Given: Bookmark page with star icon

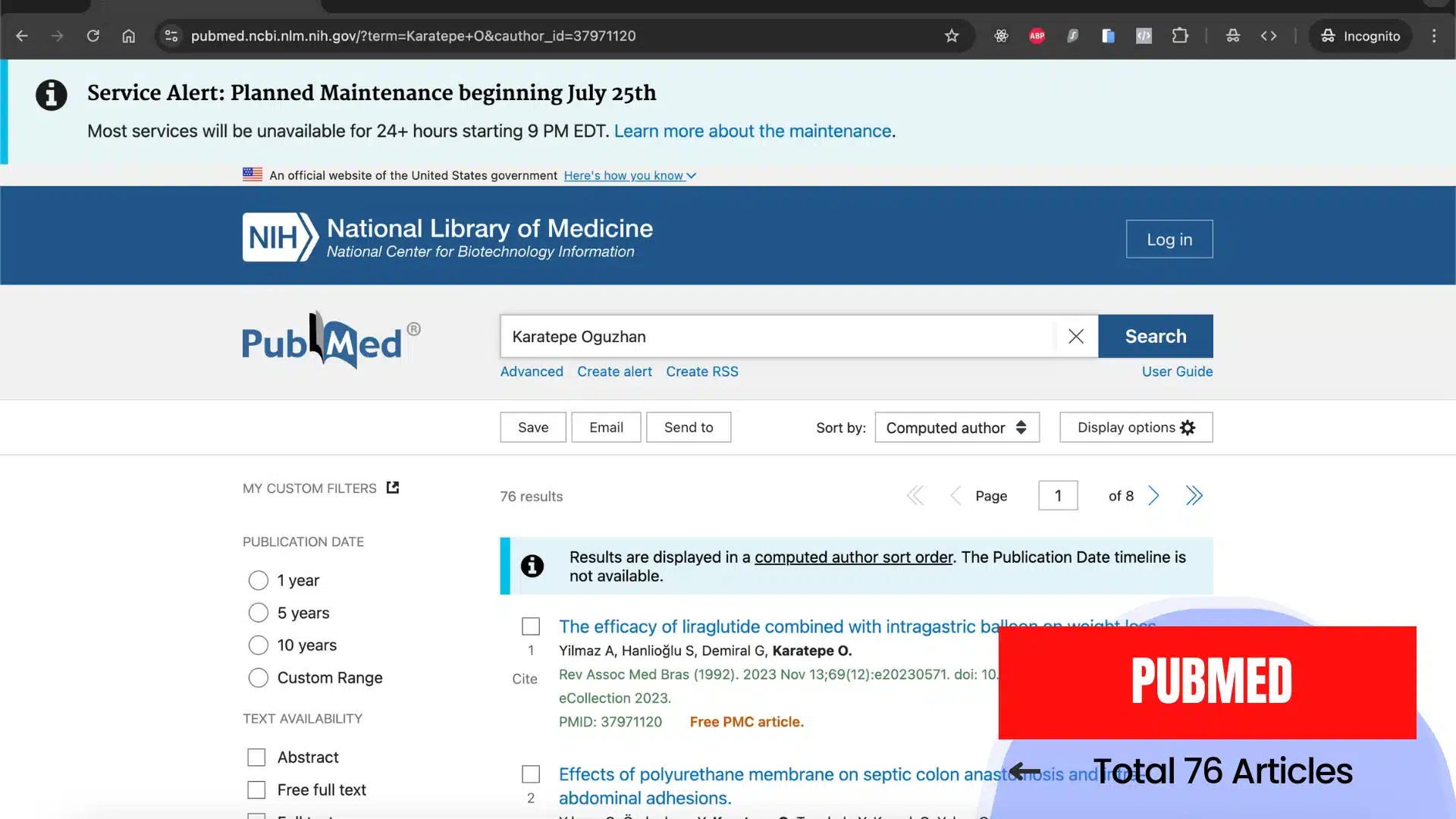Looking at the screenshot, I should coord(952,36).
